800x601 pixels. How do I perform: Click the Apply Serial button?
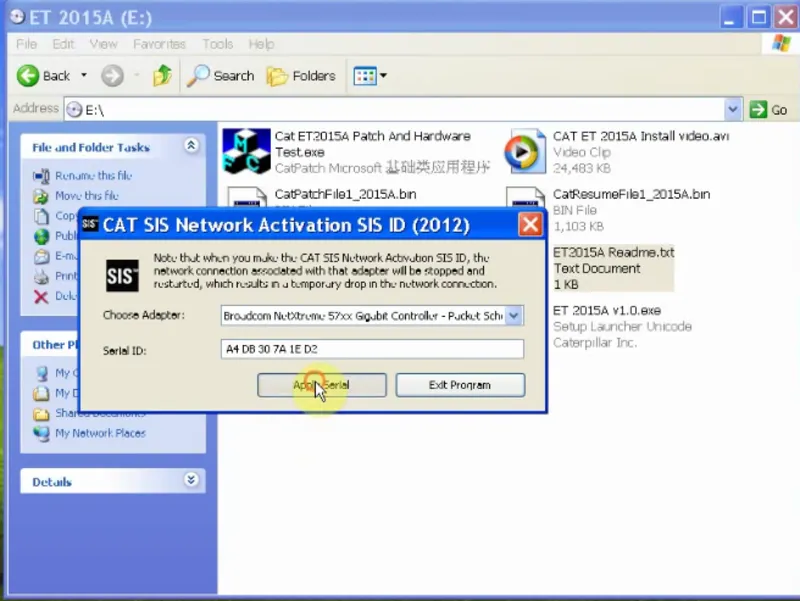click(x=321, y=385)
